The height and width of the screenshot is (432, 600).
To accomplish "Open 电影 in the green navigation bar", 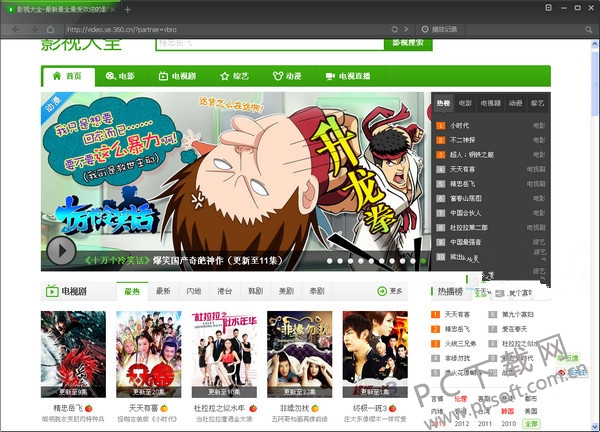I will point(121,76).
